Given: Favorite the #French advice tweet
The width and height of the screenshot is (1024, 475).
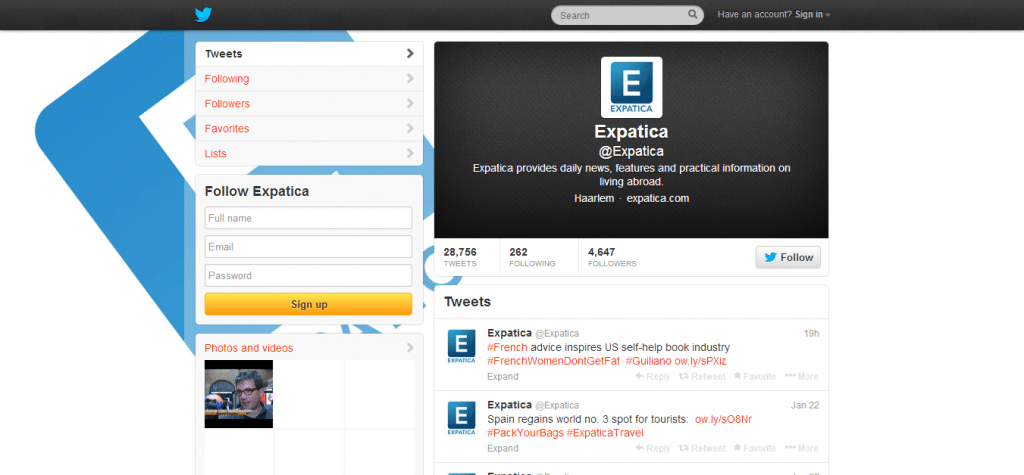Looking at the screenshot, I should click(754, 376).
